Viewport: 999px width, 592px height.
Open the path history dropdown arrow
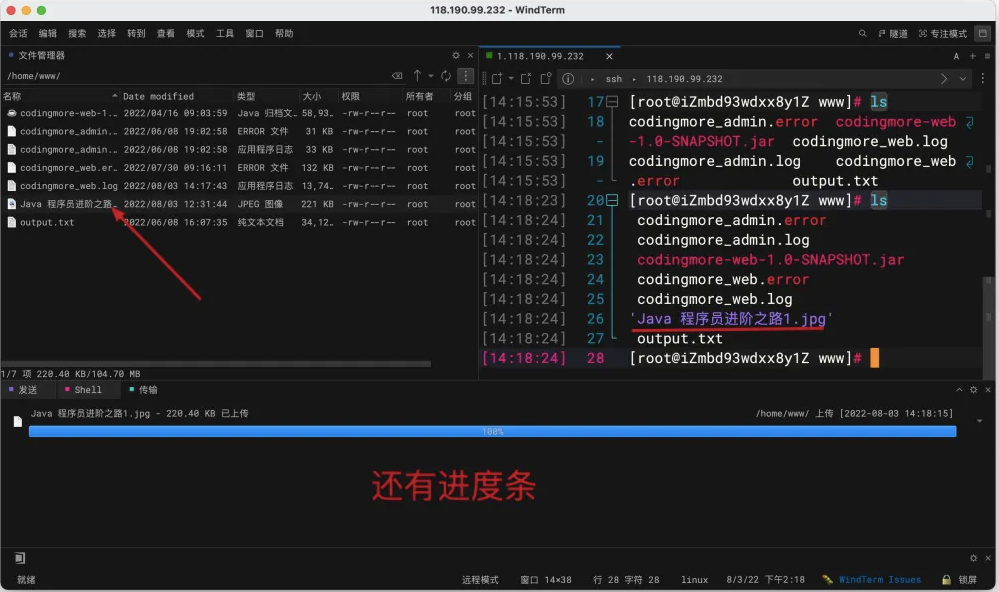tap(431, 75)
